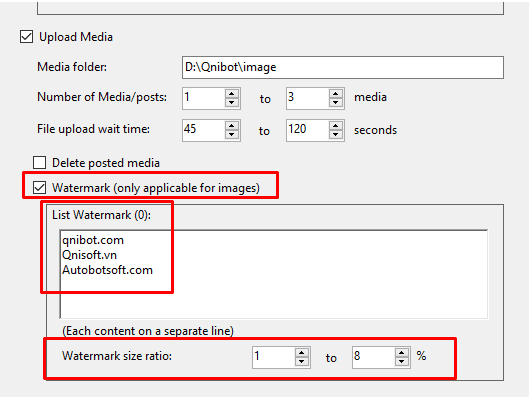Image resolution: width=529 pixels, height=397 pixels.
Task: Decrease maximum upload wait time of 120
Action: 336,135
